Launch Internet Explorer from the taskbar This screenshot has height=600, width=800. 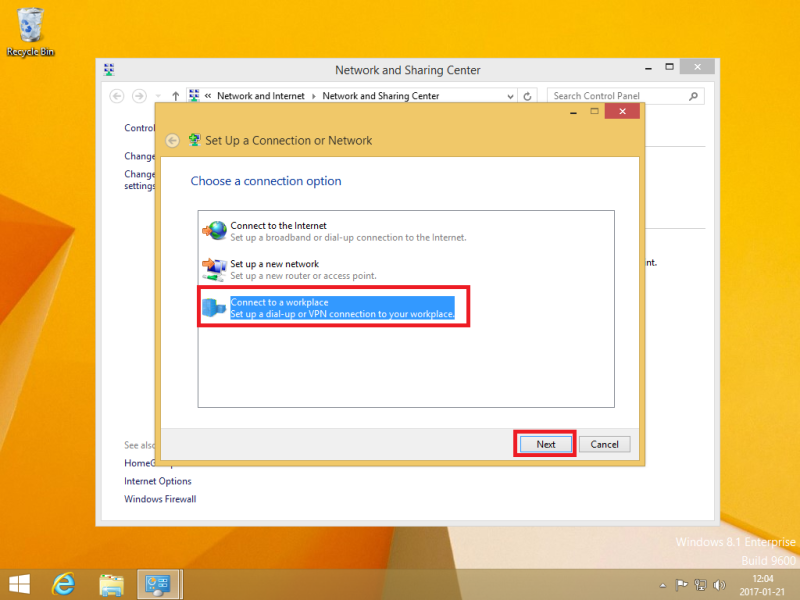click(65, 582)
